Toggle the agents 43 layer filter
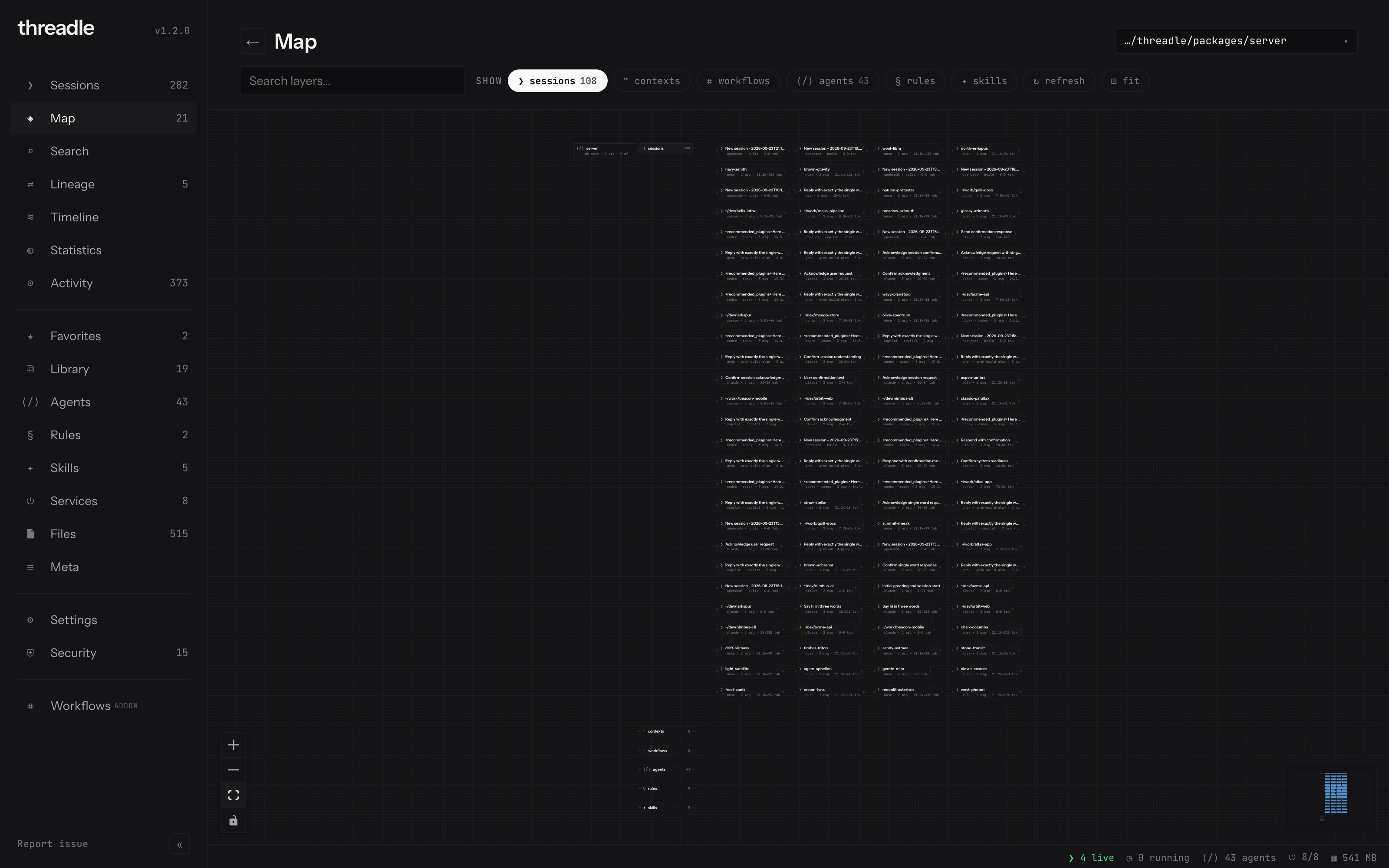Screen dimensions: 1389x868 pos(832,81)
